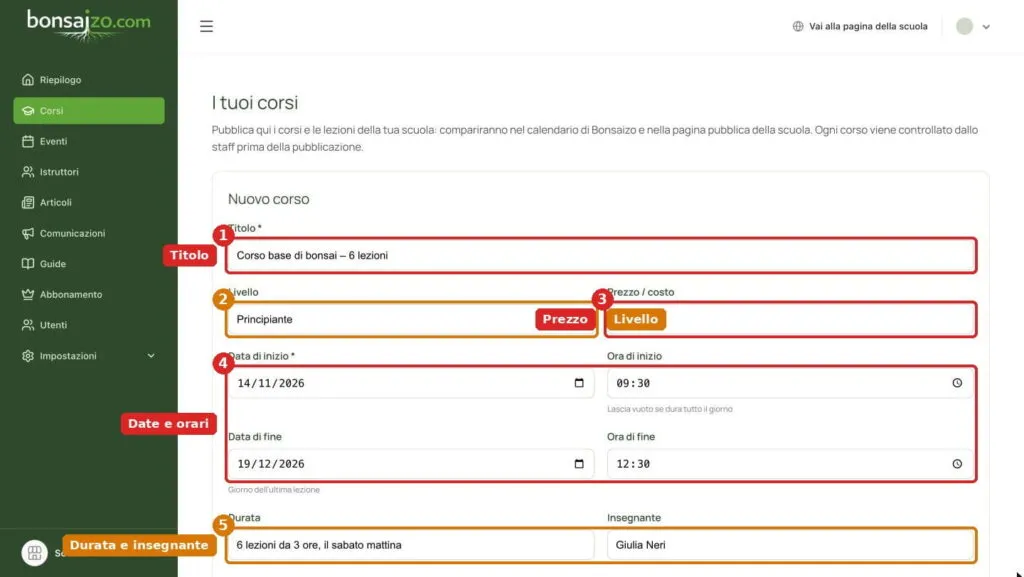Image resolution: width=1024 pixels, height=577 pixels.
Task: Click the Guide book icon
Action: [x=27, y=264]
